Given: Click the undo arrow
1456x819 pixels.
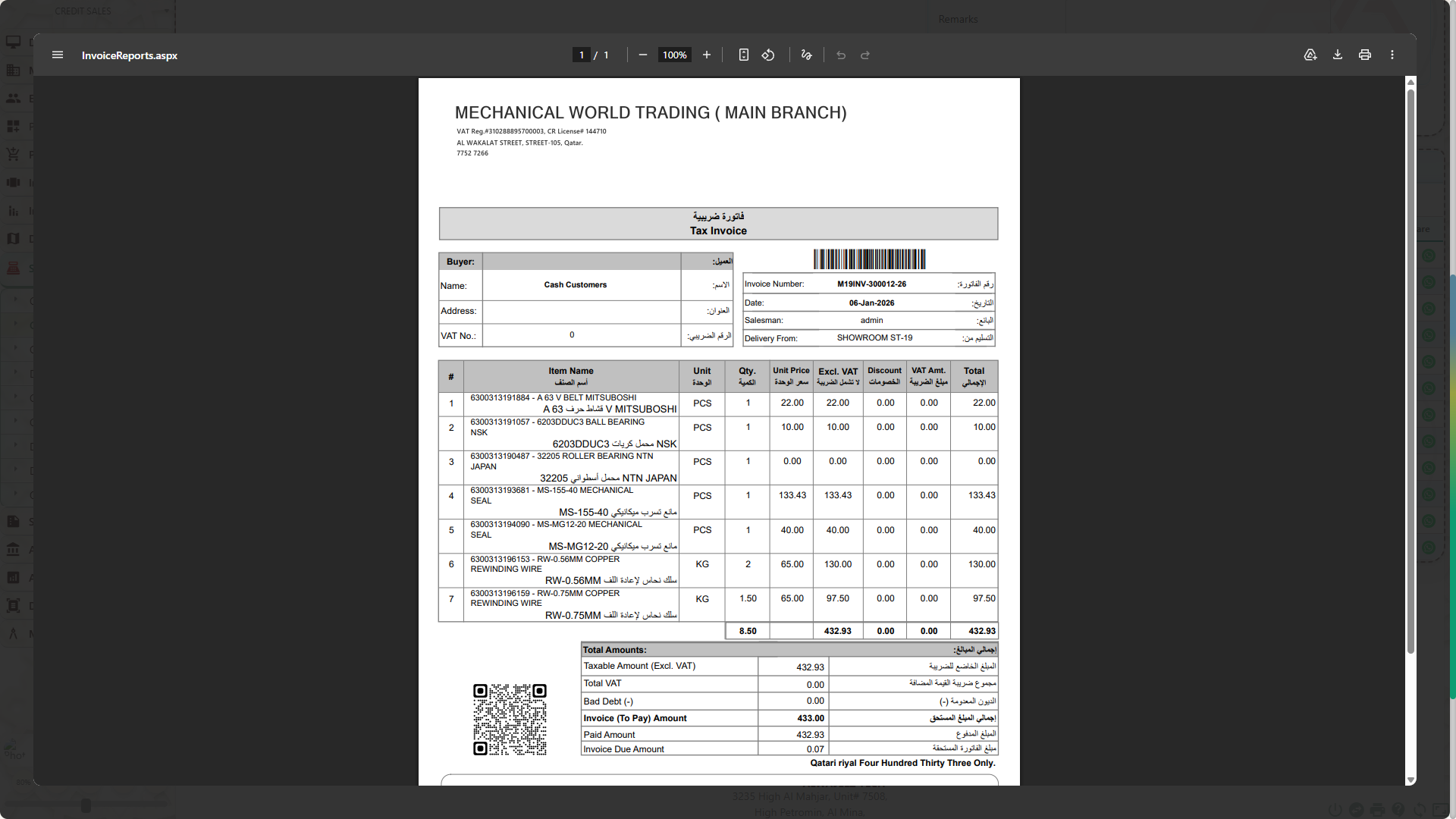Looking at the screenshot, I should pos(841,55).
